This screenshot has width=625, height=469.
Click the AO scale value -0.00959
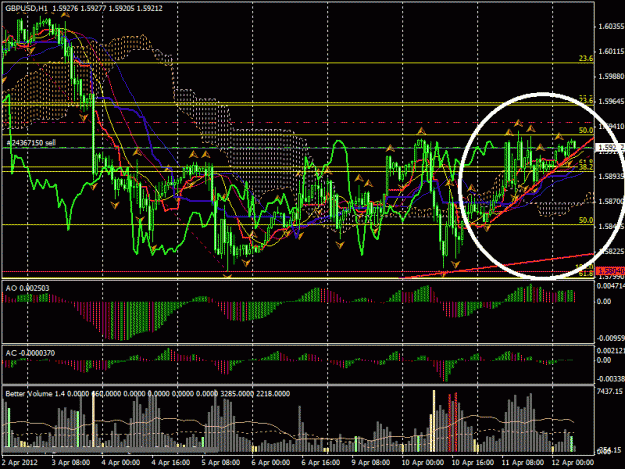(x=610, y=338)
